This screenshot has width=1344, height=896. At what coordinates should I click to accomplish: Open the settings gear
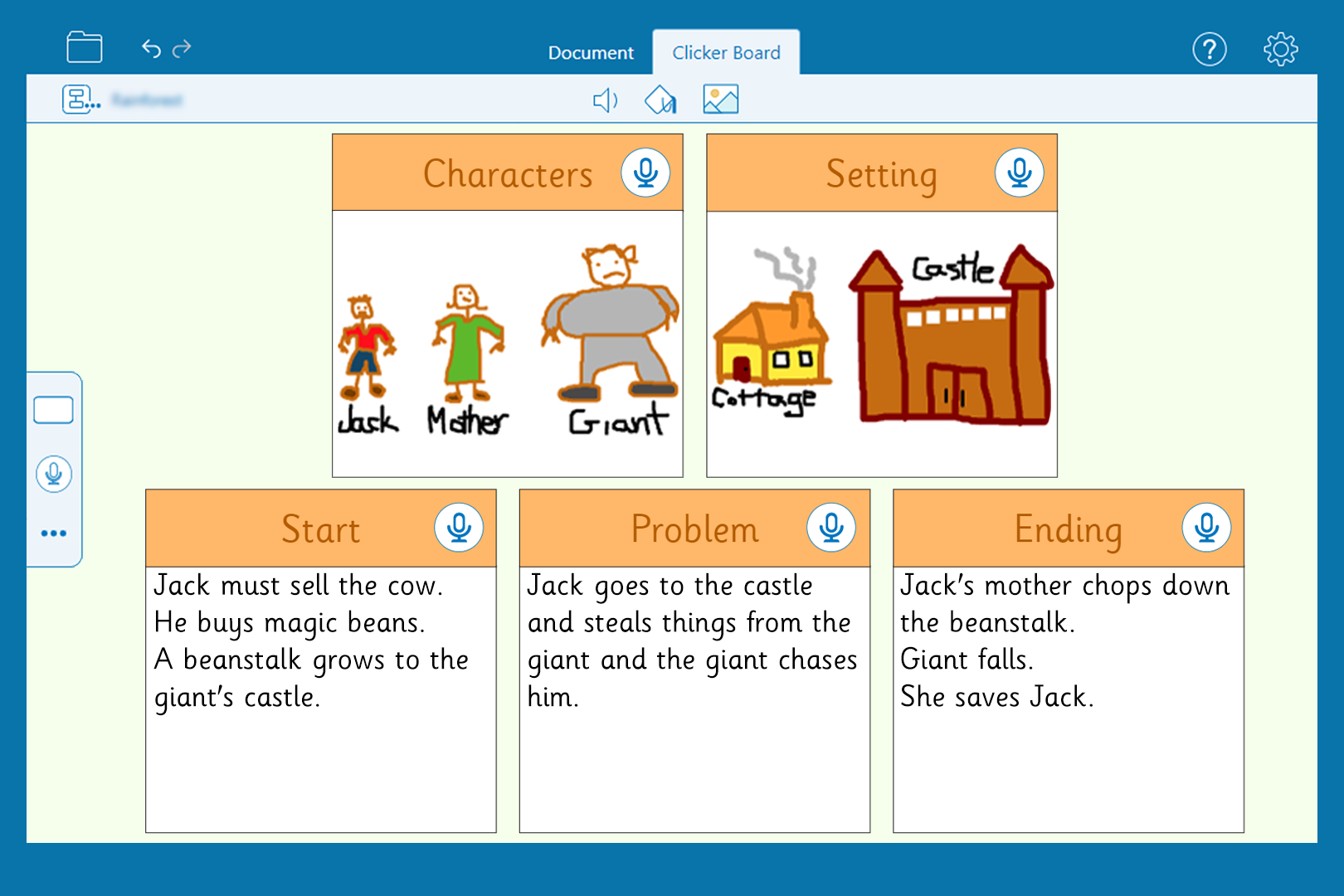[1280, 50]
